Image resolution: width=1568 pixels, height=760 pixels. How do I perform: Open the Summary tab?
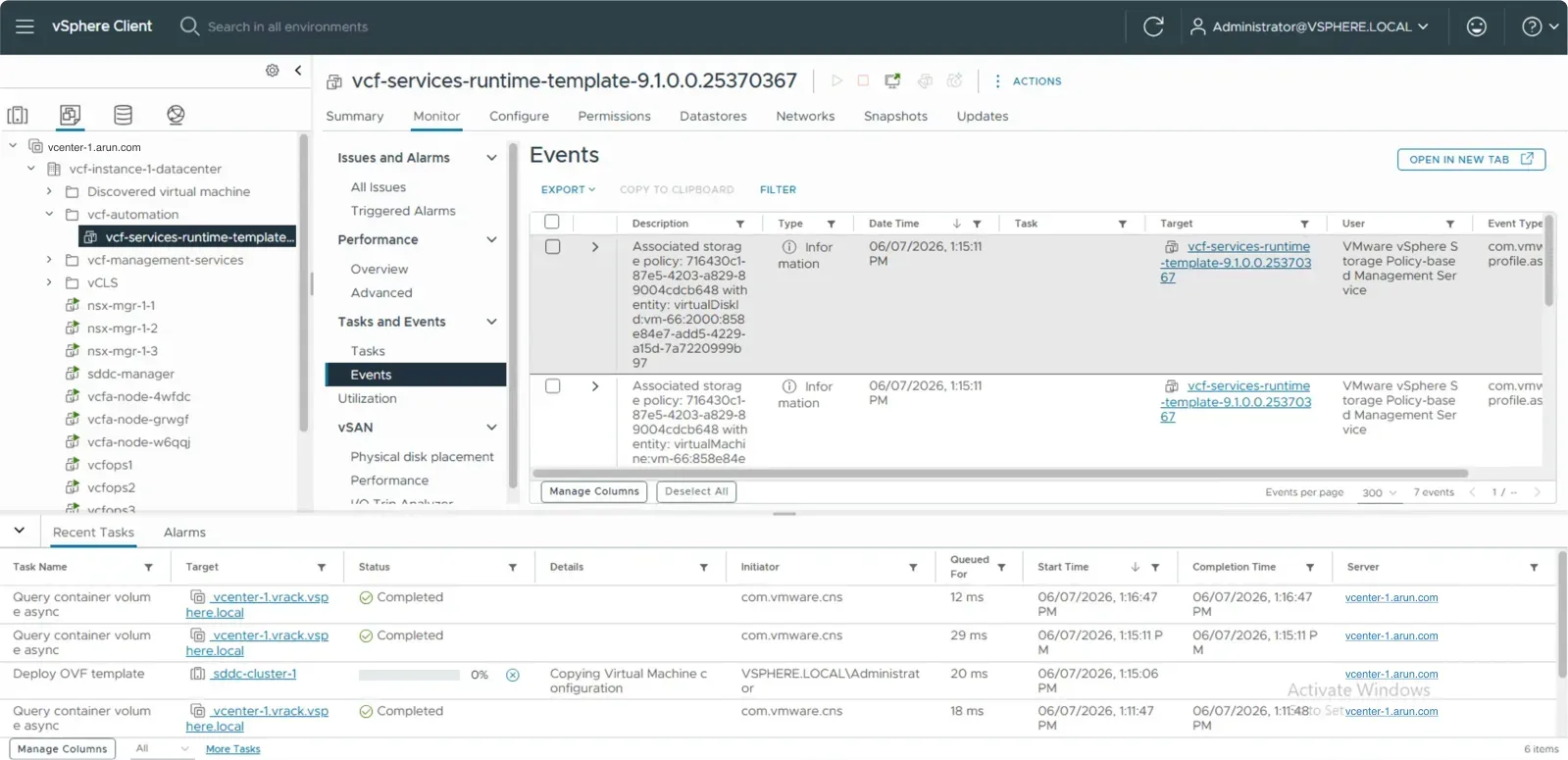point(355,116)
